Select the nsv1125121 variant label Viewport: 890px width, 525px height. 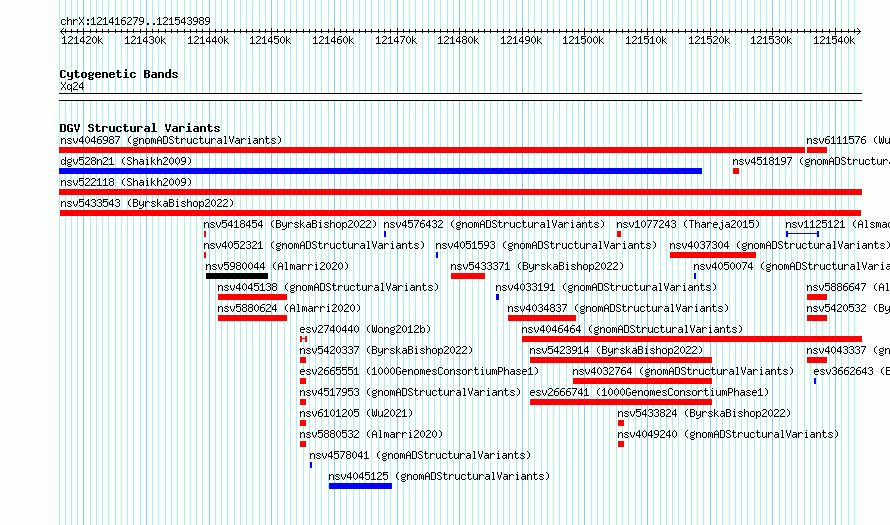[837, 224]
